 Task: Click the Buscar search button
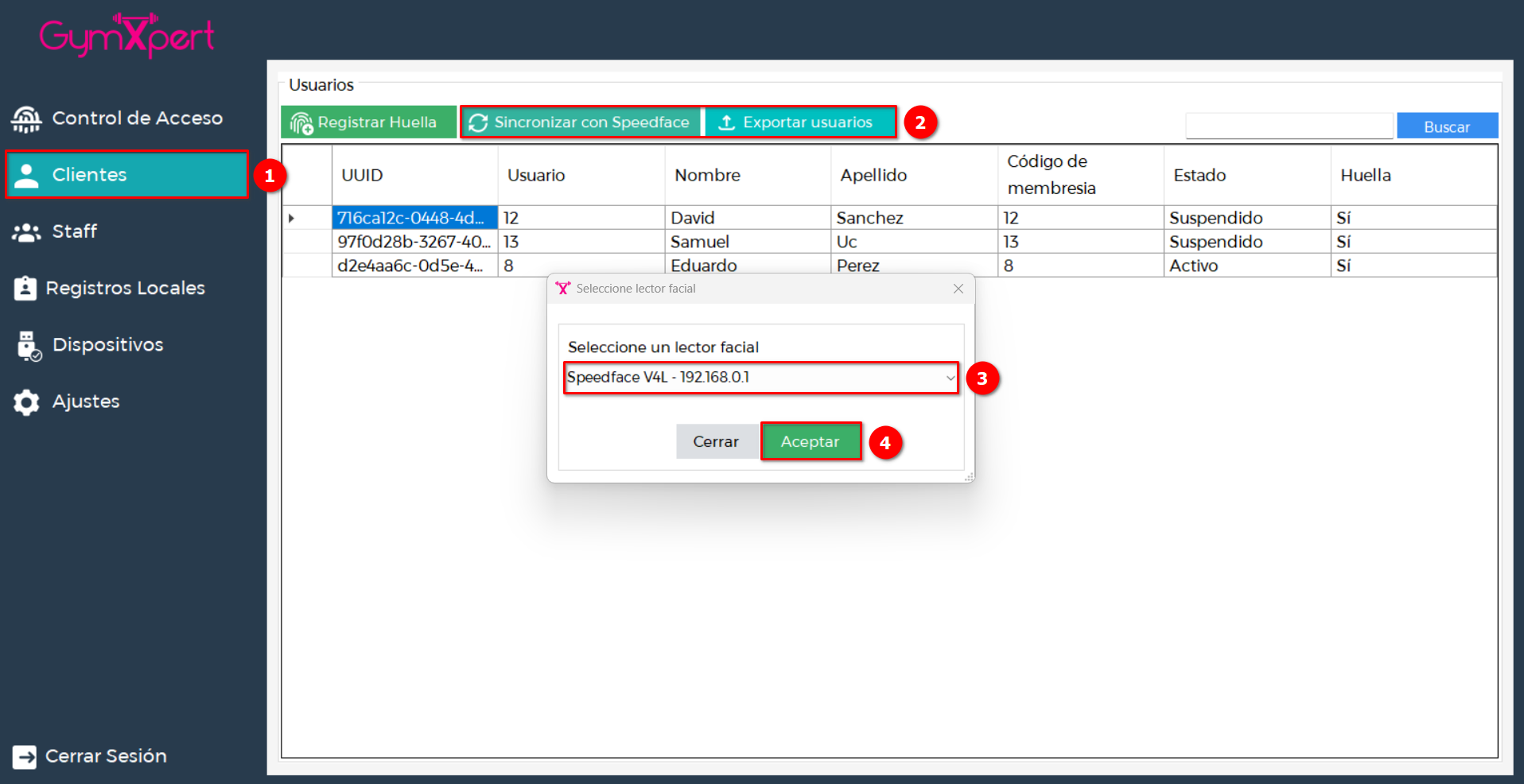[x=1446, y=126]
